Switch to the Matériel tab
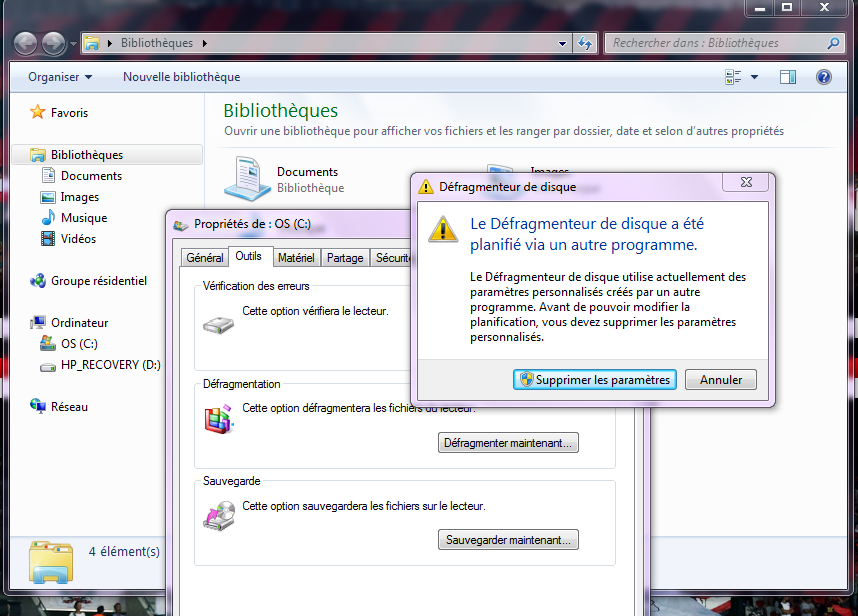This screenshot has height=616, width=858. pyautogui.click(x=296, y=258)
